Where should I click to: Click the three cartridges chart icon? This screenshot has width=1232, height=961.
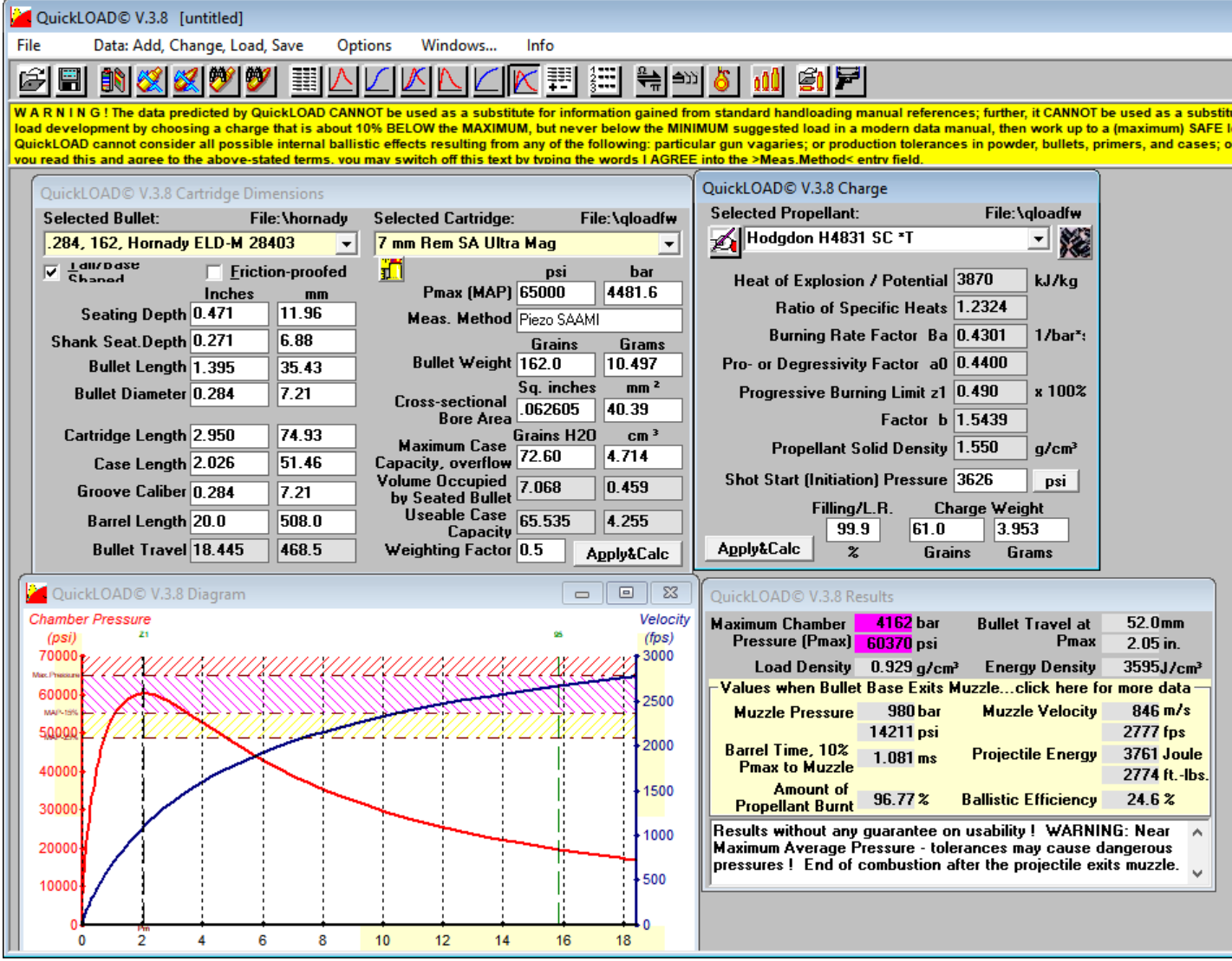point(767,81)
